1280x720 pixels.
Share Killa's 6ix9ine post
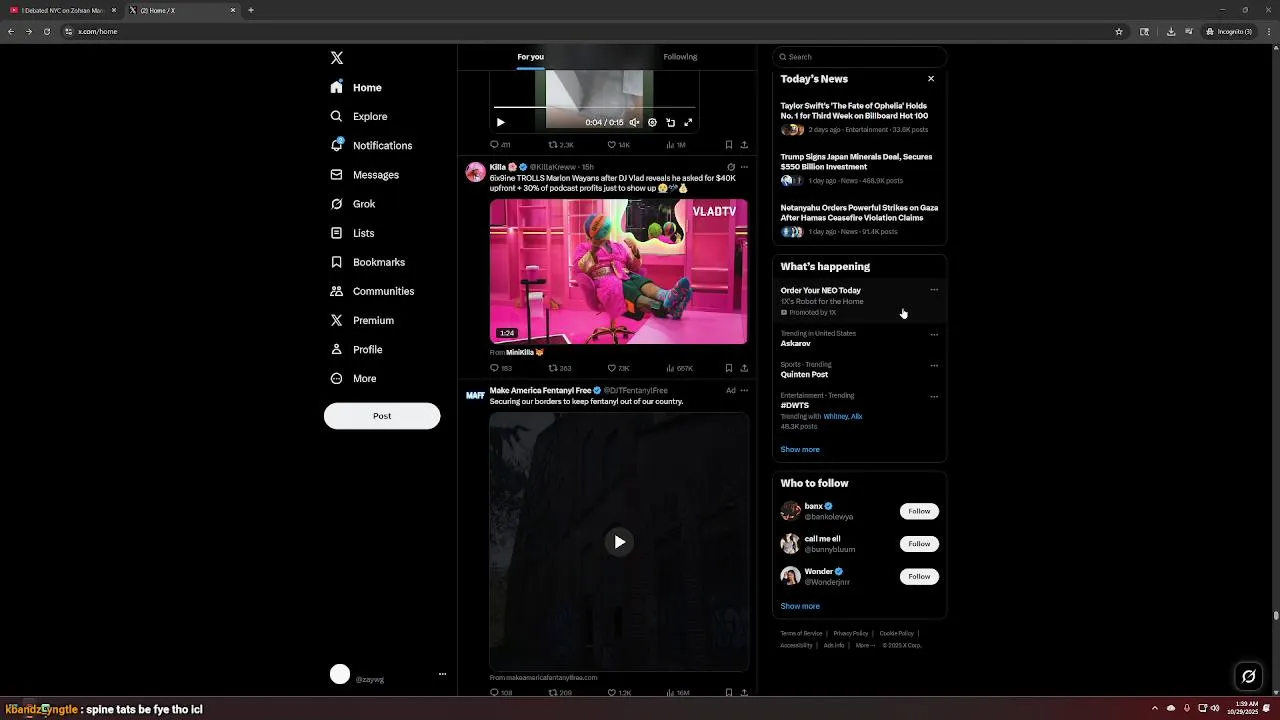pyautogui.click(x=744, y=368)
